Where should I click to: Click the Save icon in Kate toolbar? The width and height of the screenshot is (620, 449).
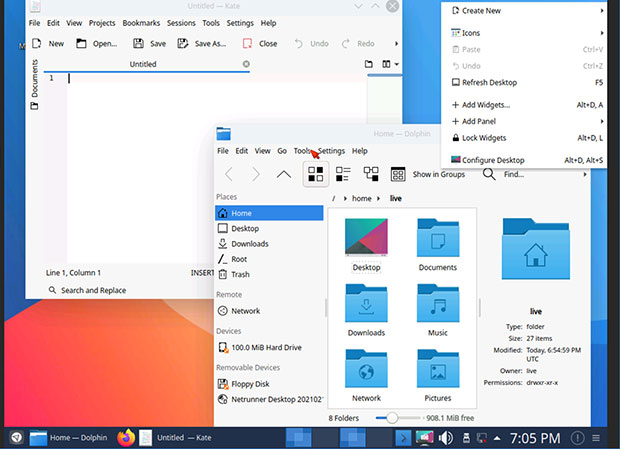138,43
